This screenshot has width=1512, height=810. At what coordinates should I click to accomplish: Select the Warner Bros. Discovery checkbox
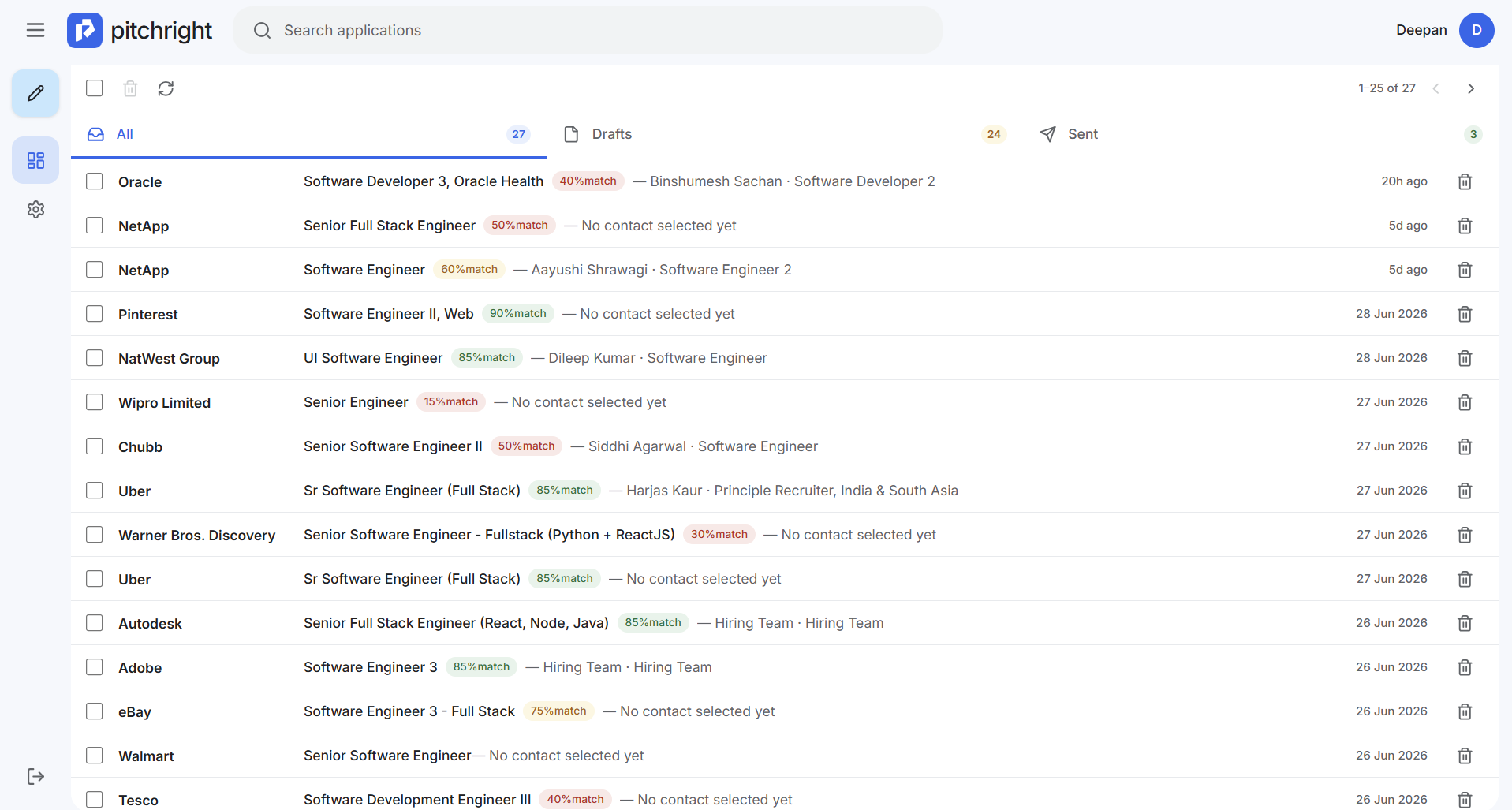(x=95, y=535)
